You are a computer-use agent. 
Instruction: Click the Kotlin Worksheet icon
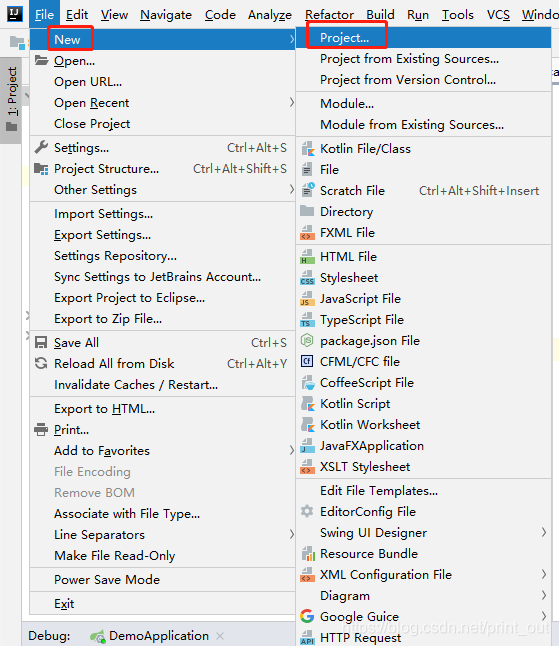point(307,424)
